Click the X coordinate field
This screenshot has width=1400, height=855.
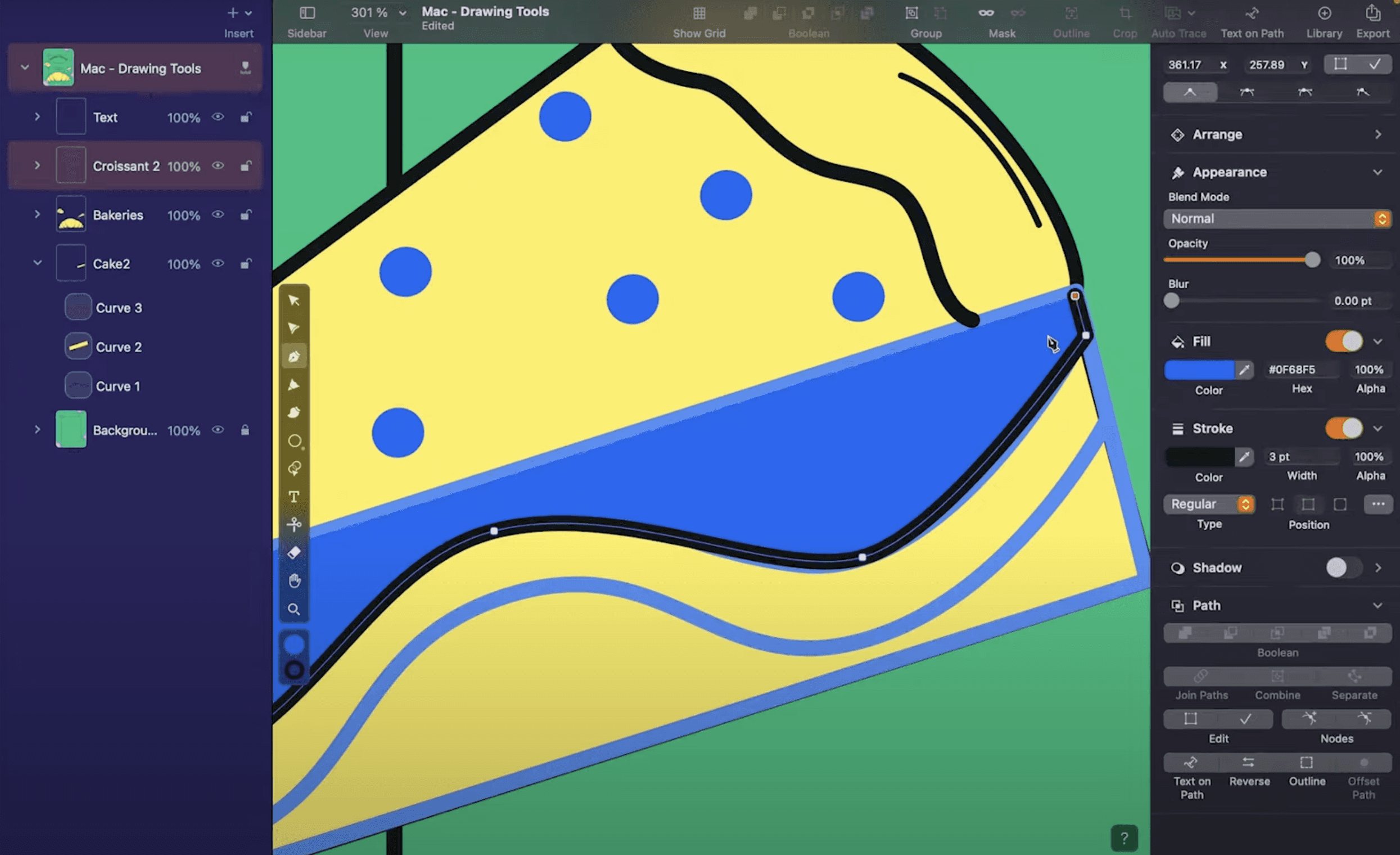point(1198,65)
